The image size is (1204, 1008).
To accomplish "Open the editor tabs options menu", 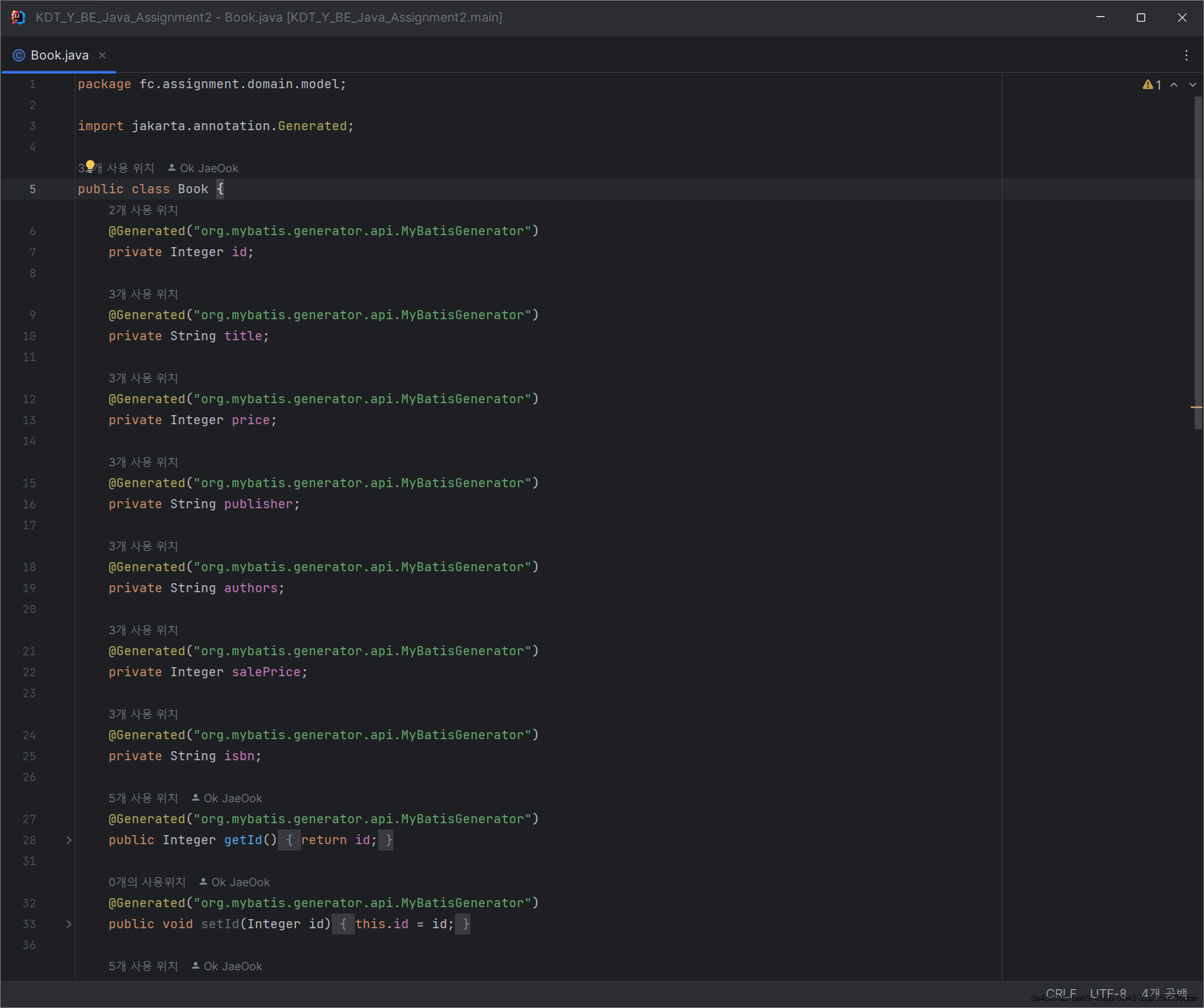I will coord(1186,55).
